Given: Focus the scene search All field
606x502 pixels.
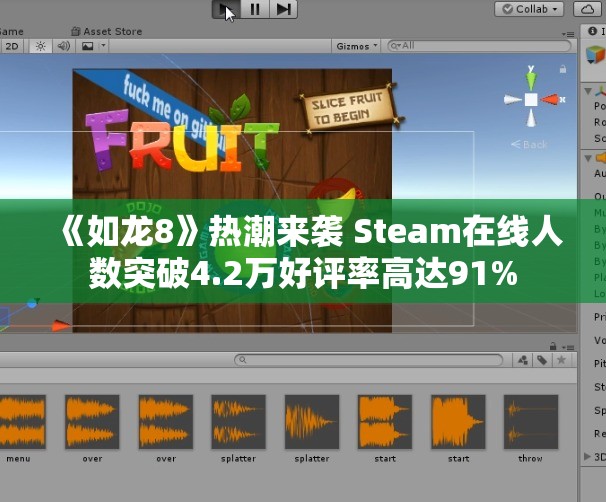Looking at the screenshot, I should (479, 46).
